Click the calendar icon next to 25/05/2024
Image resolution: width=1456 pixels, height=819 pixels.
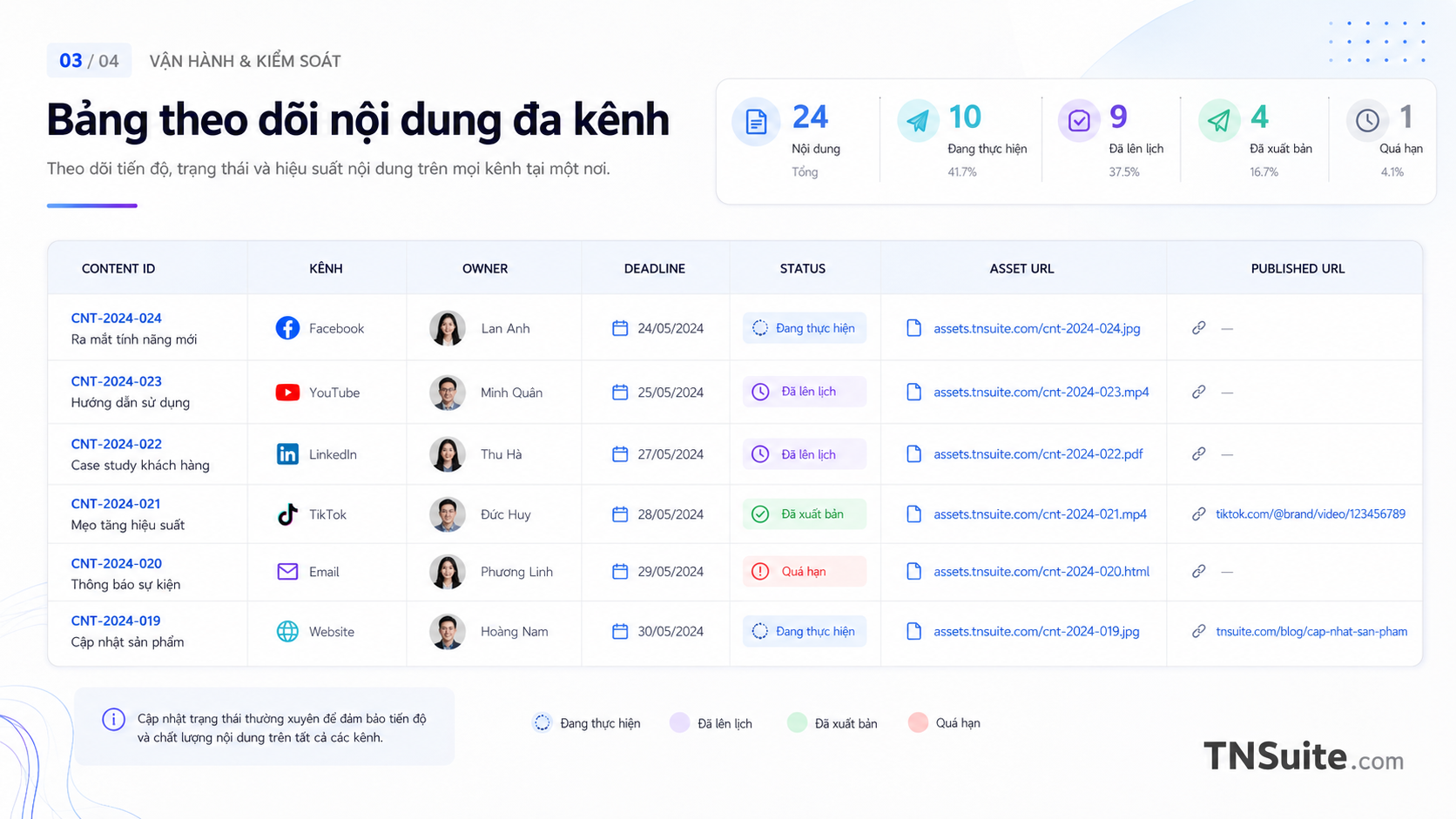(620, 393)
